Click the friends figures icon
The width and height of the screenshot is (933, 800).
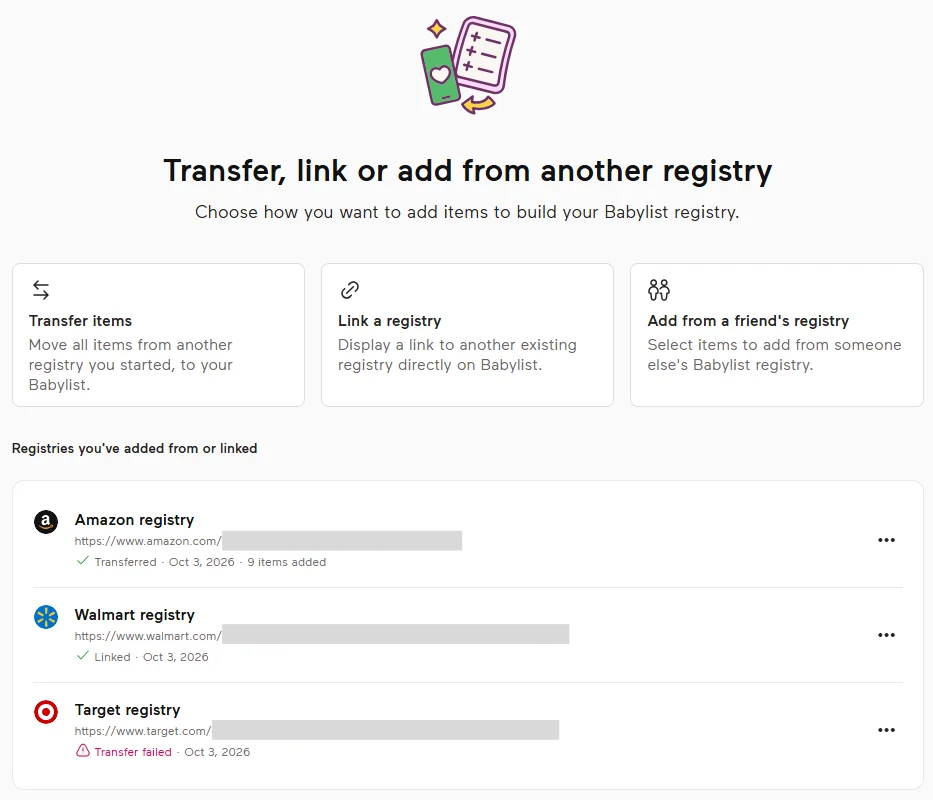[x=659, y=290]
